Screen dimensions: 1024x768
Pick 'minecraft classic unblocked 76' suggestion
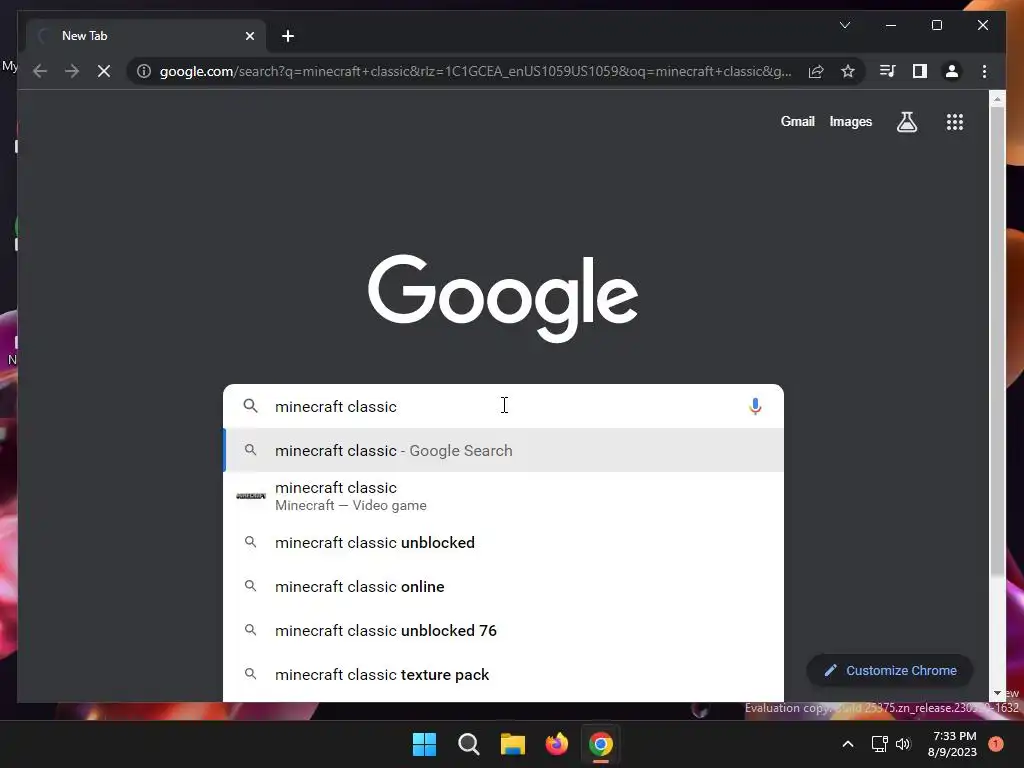[503, 630]
